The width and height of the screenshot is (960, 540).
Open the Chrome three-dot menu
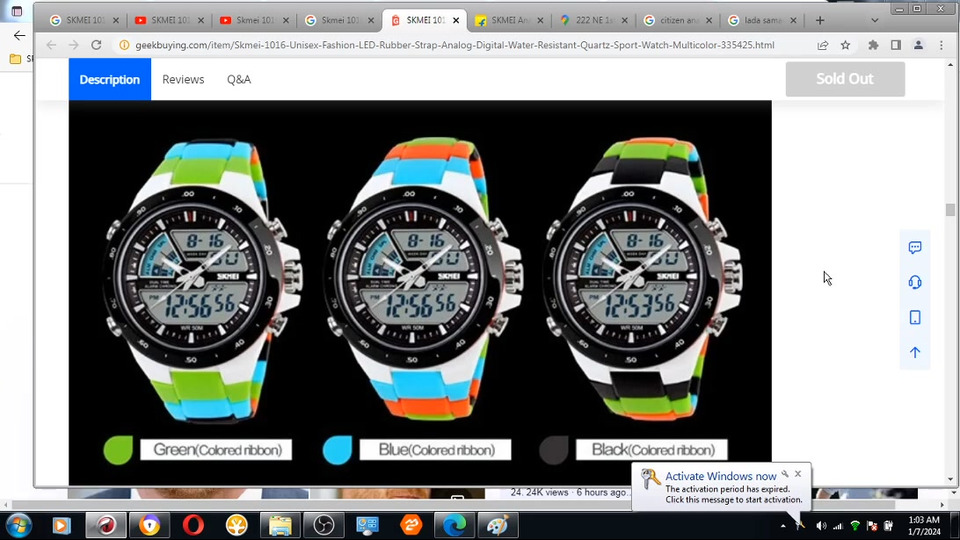pos(941,45)
